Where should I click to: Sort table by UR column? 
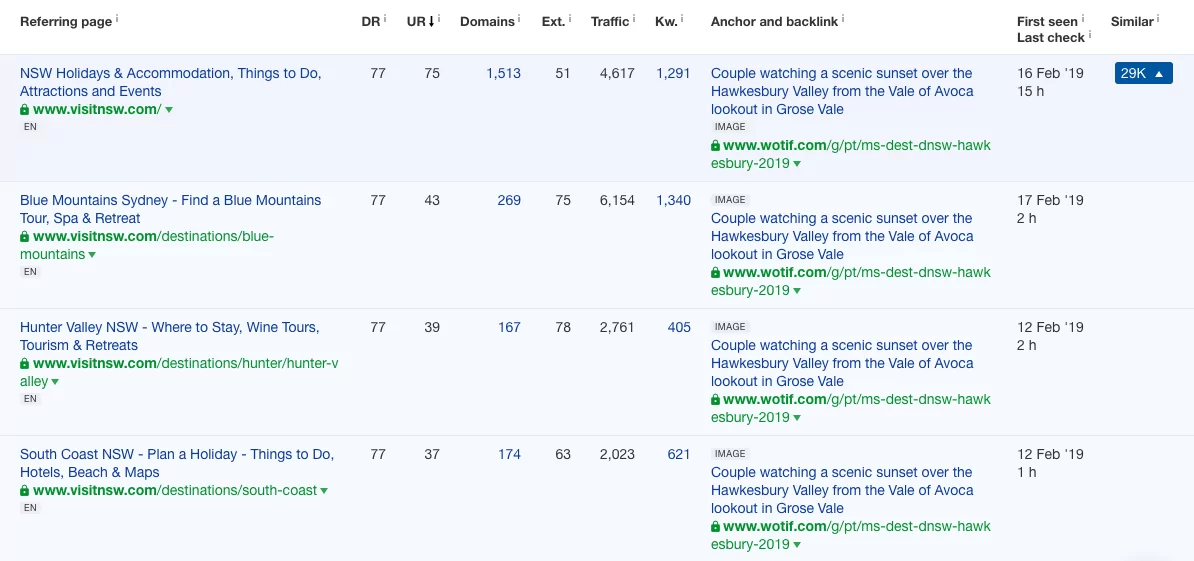(x=420, y=21)
